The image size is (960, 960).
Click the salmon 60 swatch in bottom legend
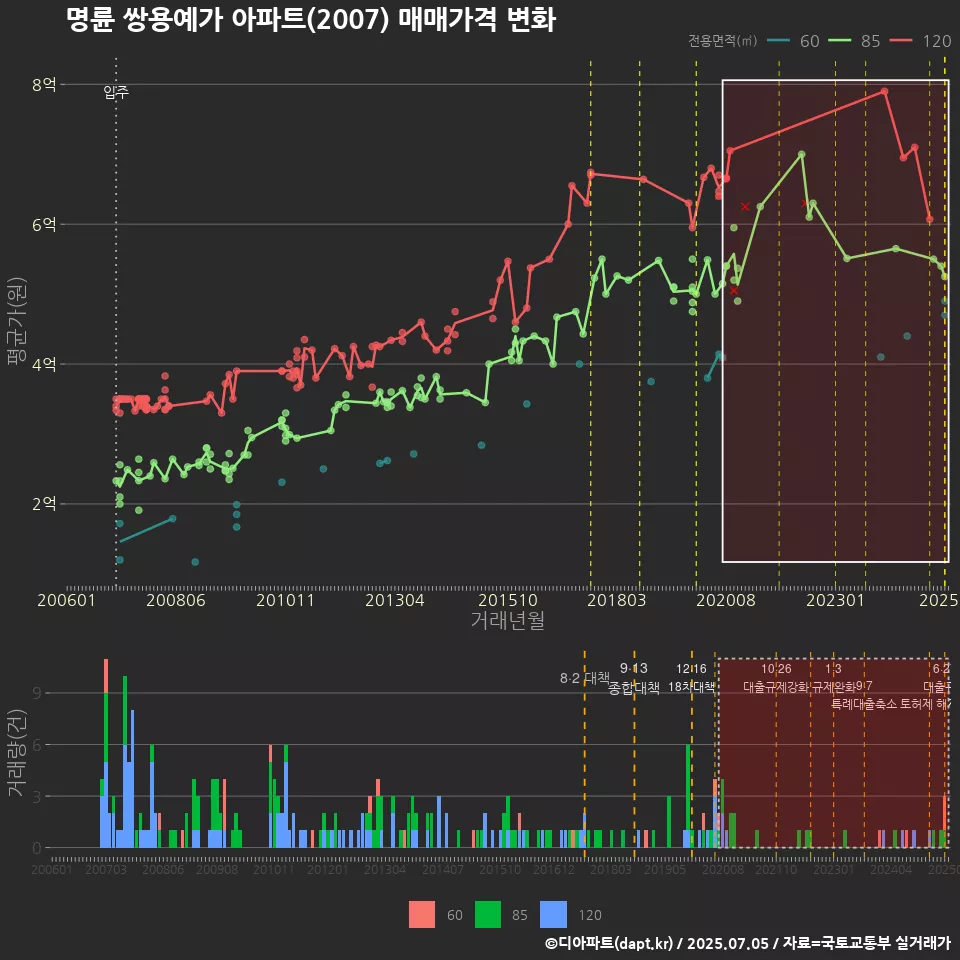pyautogui.click(x=422, y=915)
